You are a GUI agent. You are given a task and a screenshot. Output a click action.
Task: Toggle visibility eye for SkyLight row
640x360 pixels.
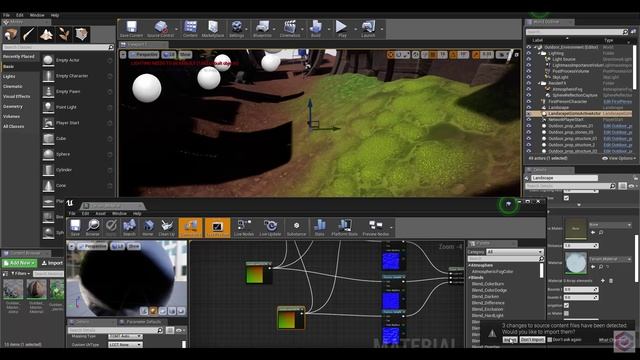529,77
